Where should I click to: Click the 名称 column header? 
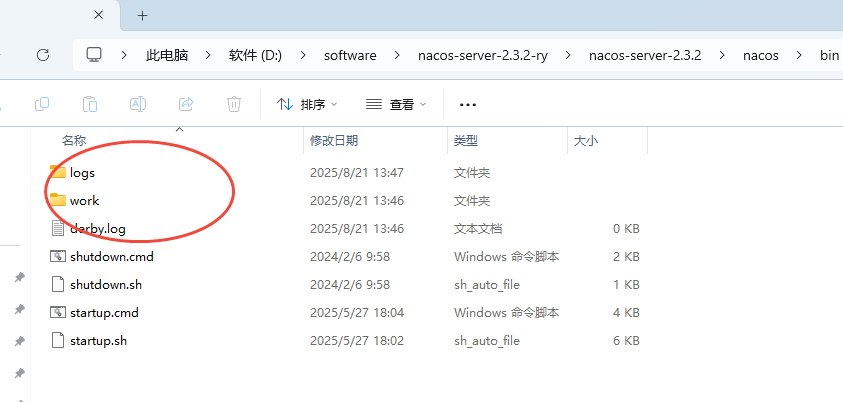pos(74,141)
